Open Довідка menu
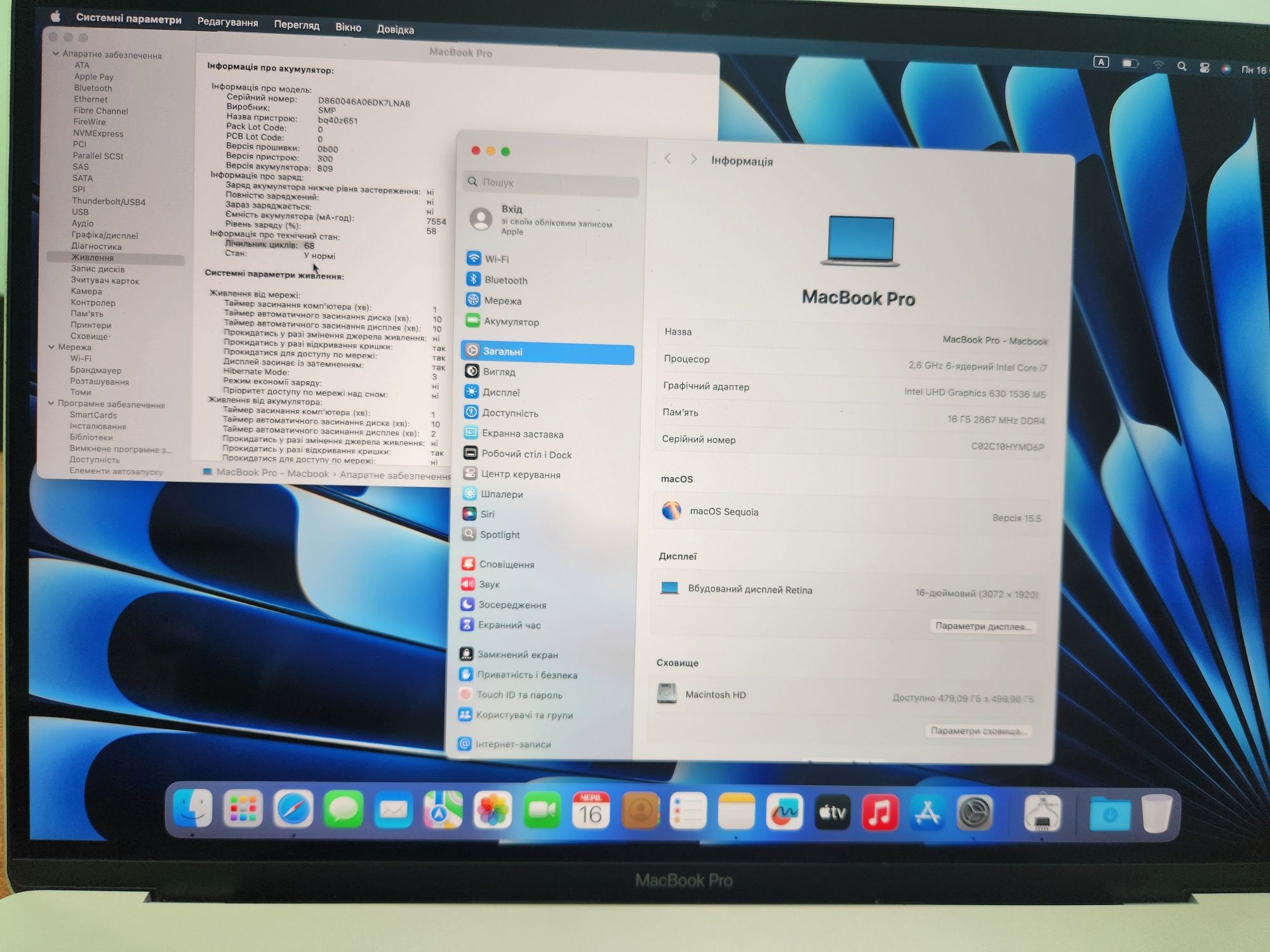 tap(395, 29)
